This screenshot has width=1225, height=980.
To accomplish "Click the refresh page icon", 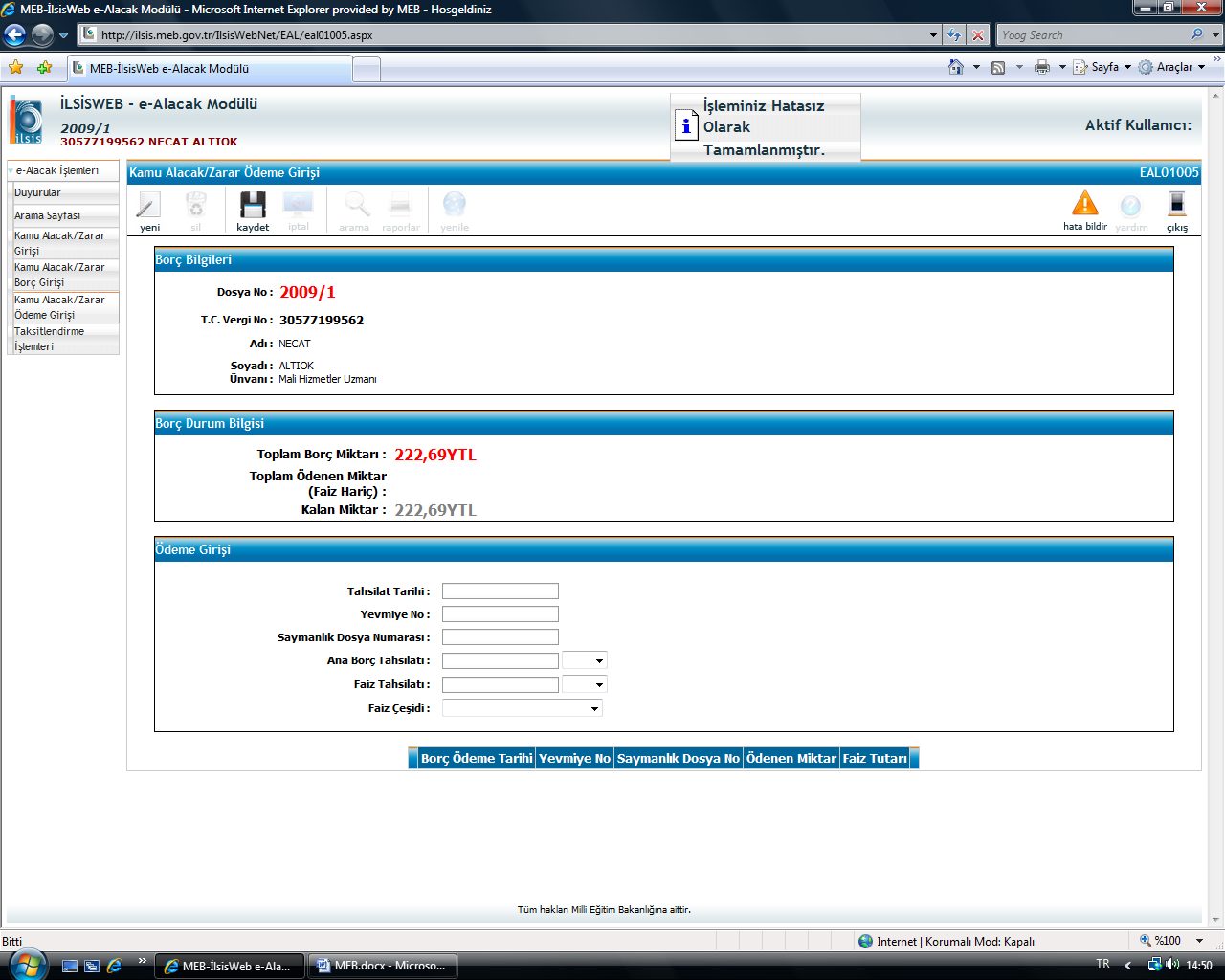I will click(x=954, y=35).
